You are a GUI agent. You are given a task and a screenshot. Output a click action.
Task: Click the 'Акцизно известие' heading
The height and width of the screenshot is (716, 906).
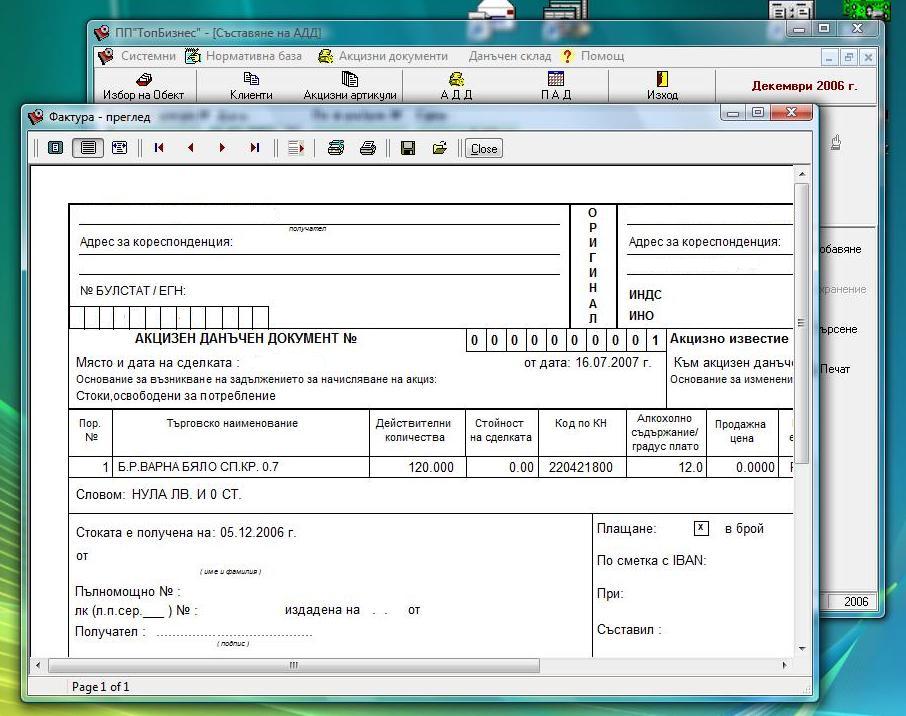tap(729, 339)
